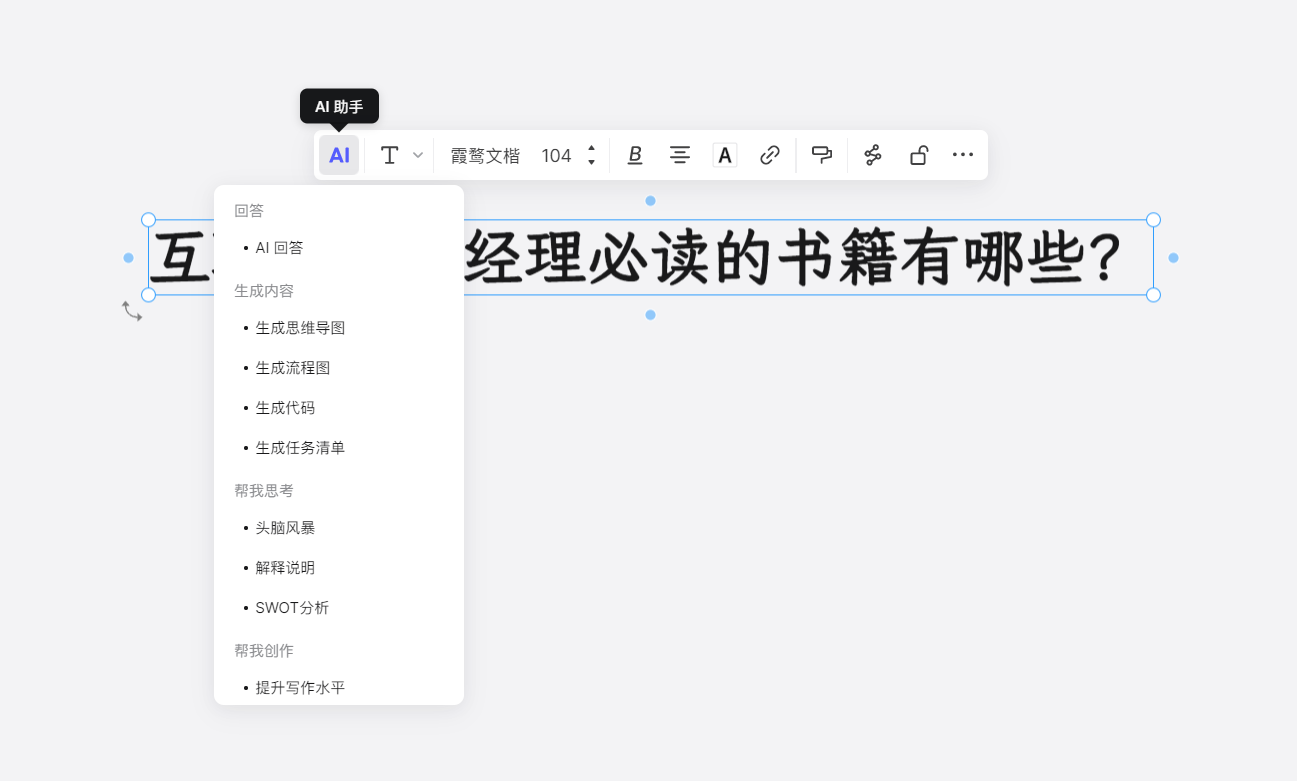Image resolution: width=1297 pixels, height=781 pixels.
Task: Select the text type T icon
Action: 390,155
